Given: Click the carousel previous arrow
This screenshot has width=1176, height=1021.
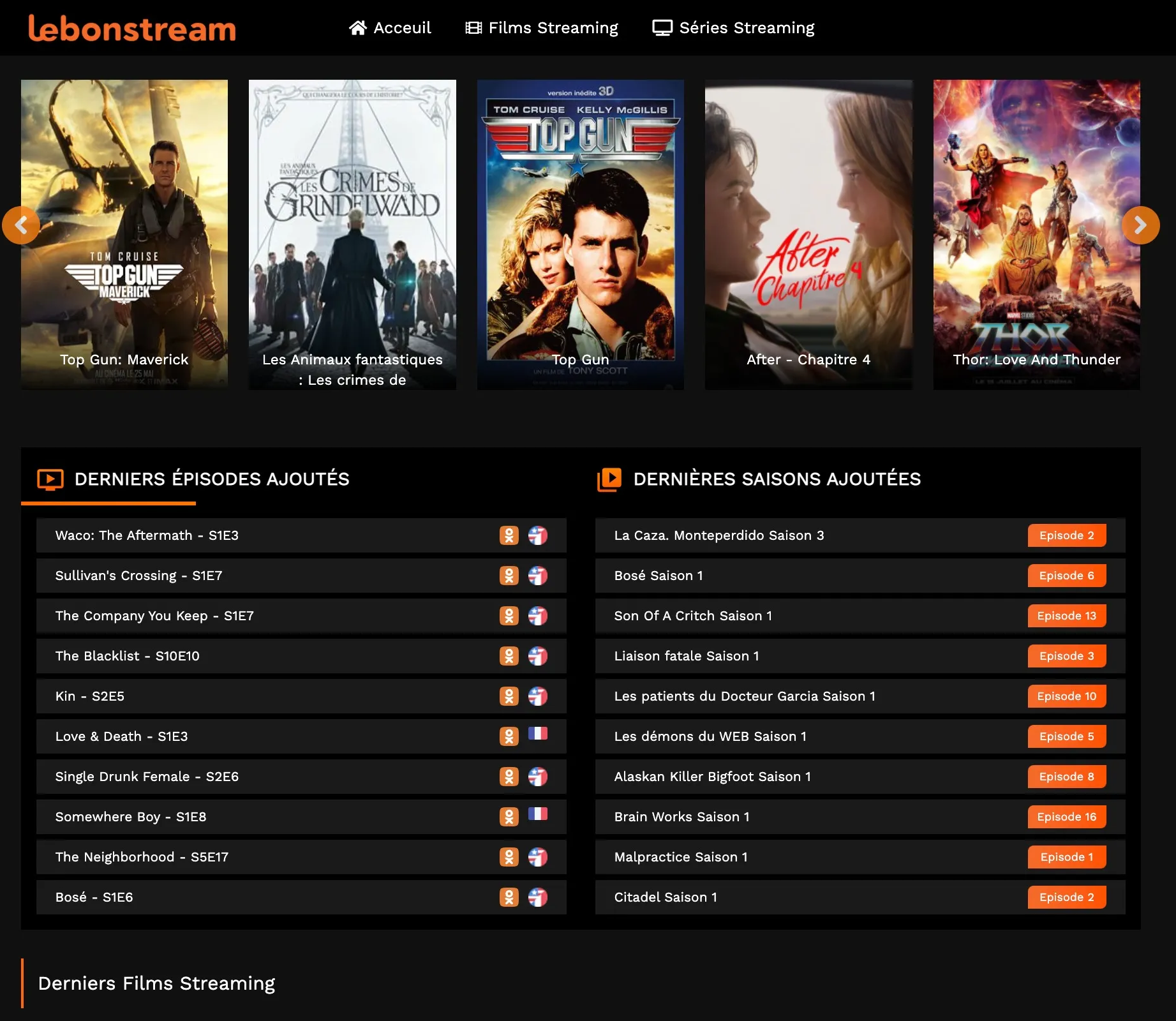Looking at the screenshot, I should point(21,225).
